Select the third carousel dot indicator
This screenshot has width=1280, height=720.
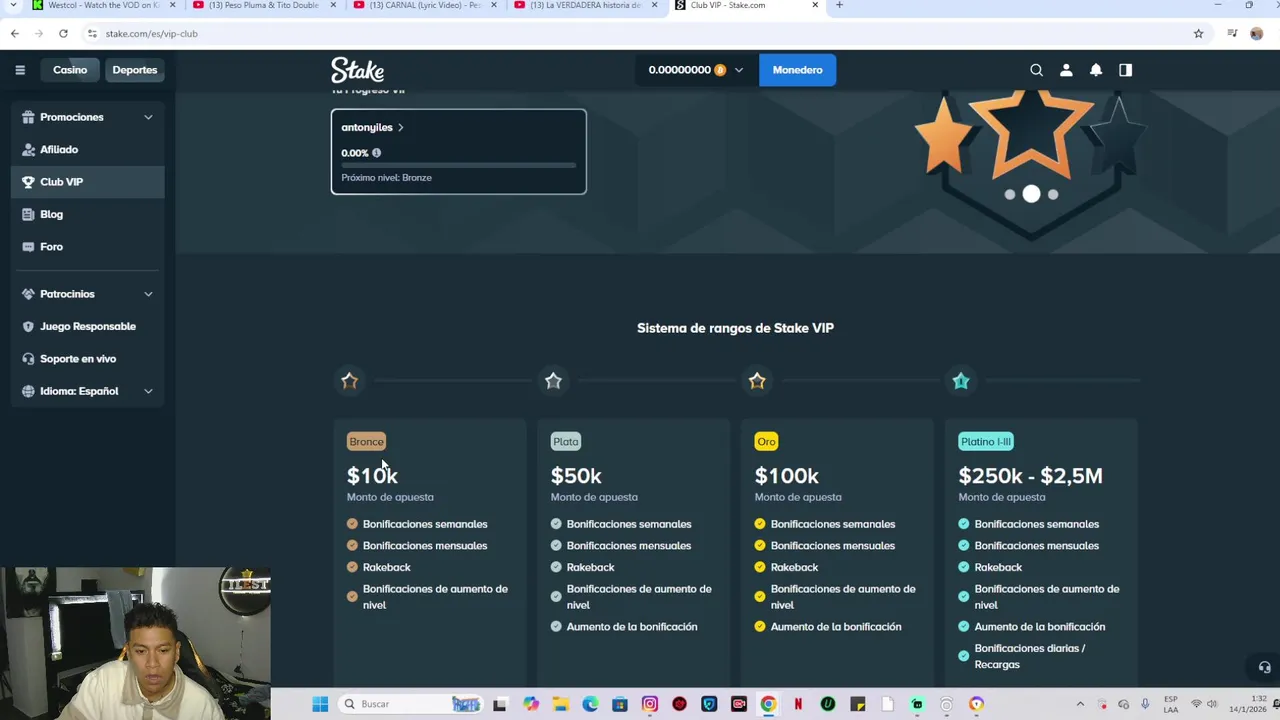[x=1053, y=195]
